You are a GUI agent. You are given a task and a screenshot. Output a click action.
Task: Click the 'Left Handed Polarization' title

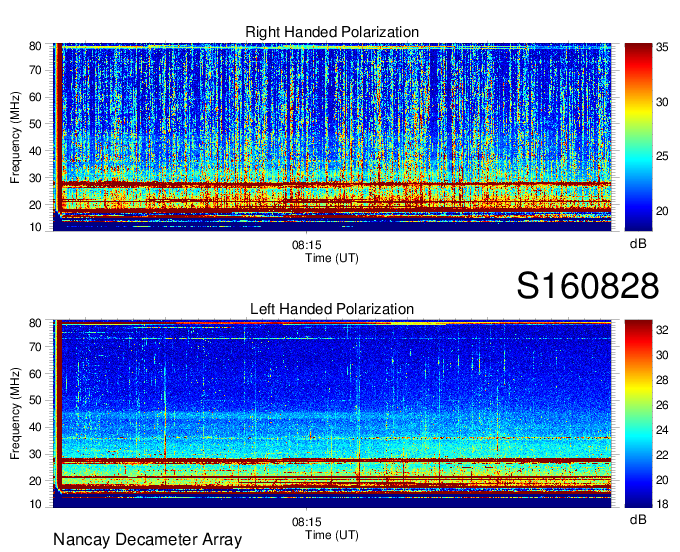pos(332,309)
